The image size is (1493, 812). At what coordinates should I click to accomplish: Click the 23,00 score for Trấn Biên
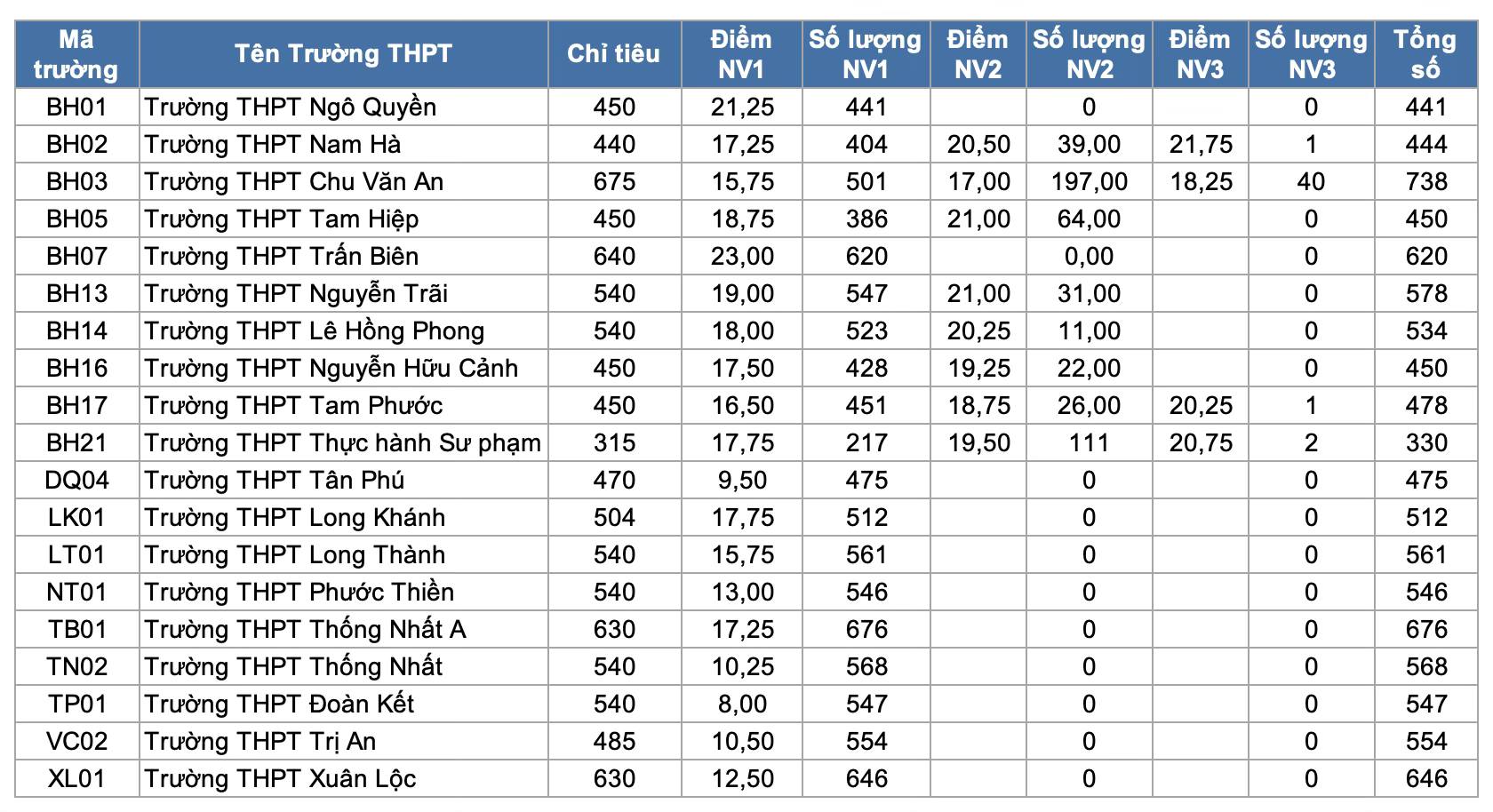point(742,257)
